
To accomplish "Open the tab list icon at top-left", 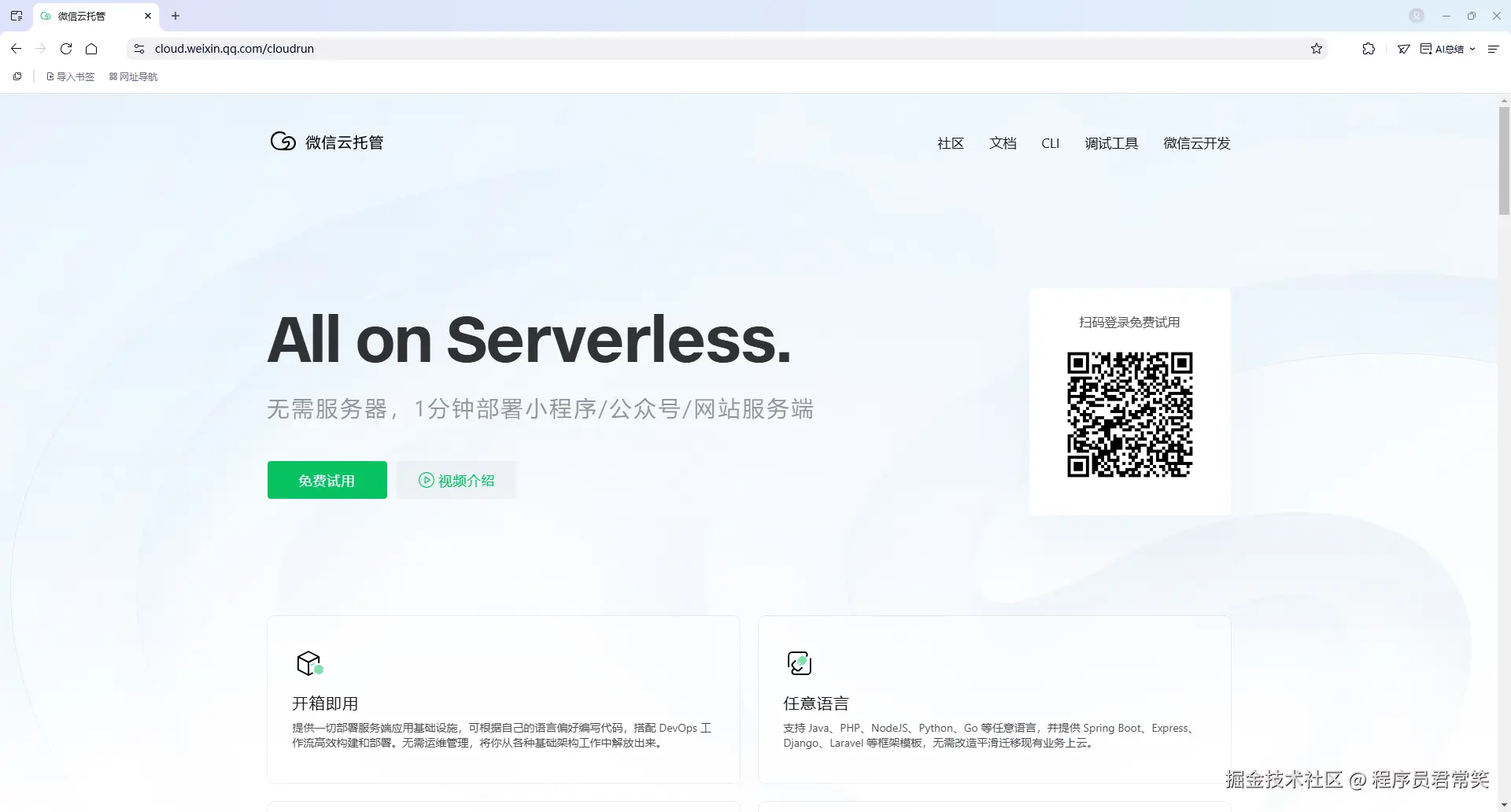I will pos(17,16).
